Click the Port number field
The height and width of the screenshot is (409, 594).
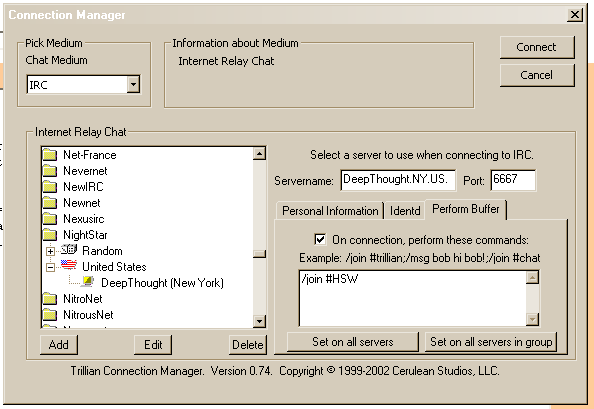[x=513, y=180]
